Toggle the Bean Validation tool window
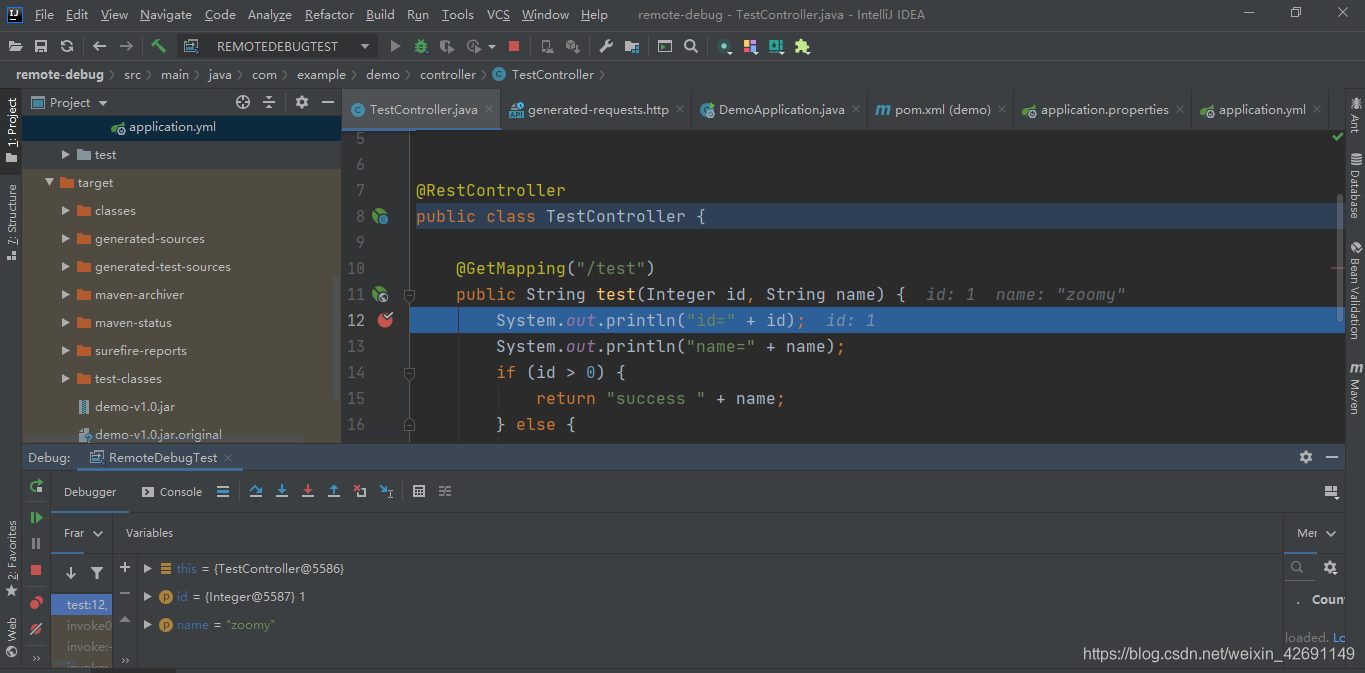This screenshot has width=1365, height=673. click(x=1355, y=290)
